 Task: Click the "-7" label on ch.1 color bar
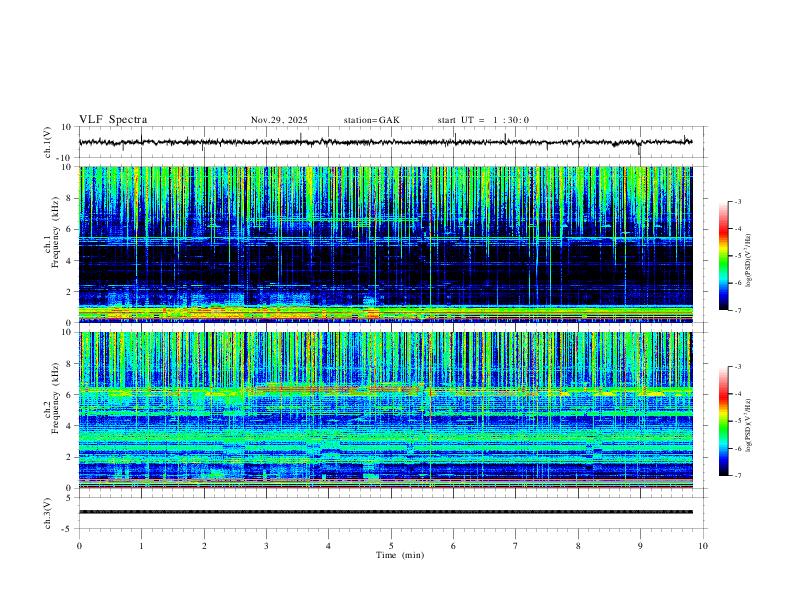[x=737, y=311]
